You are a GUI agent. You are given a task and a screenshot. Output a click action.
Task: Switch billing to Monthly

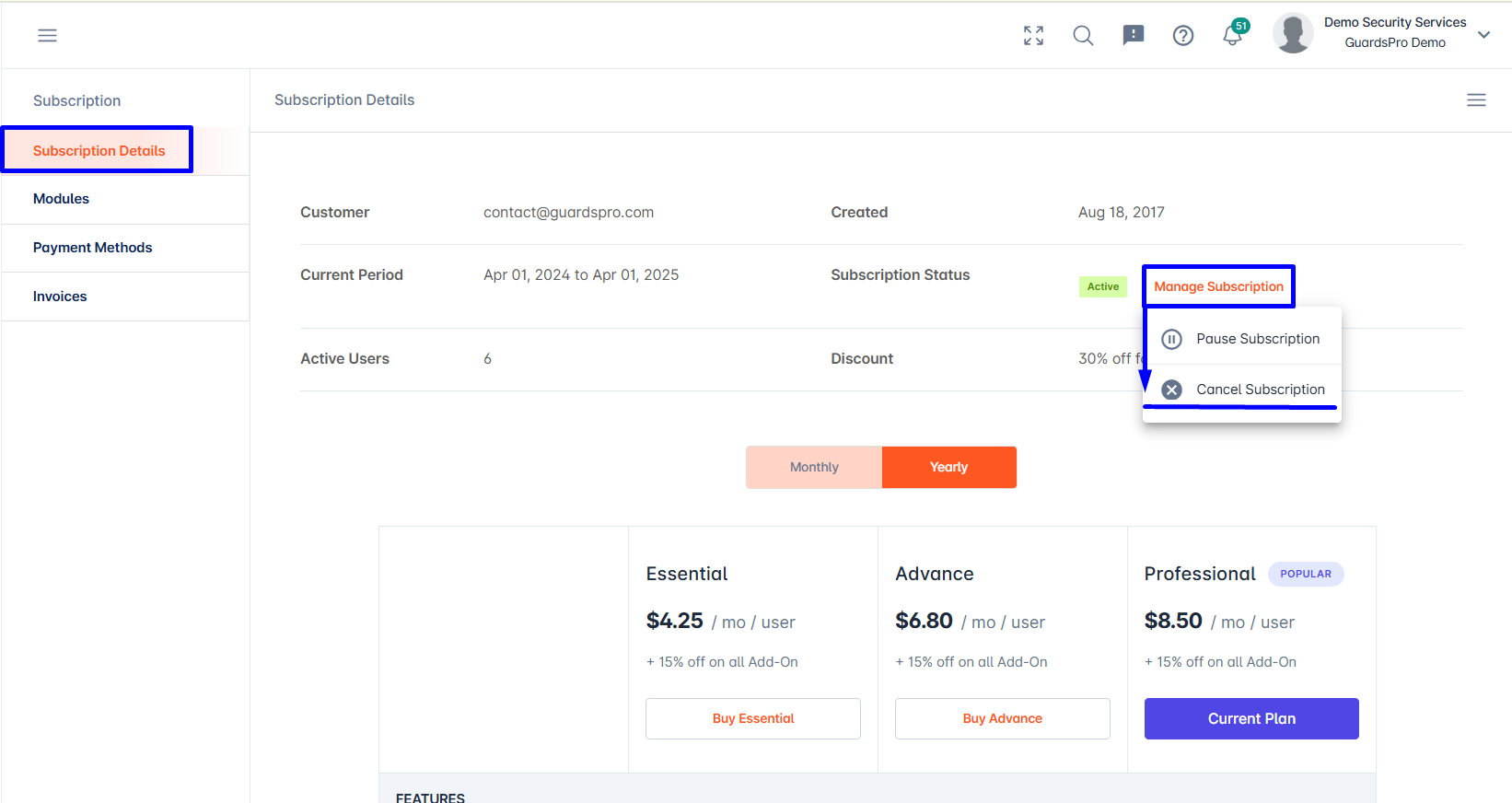(814, 467)
